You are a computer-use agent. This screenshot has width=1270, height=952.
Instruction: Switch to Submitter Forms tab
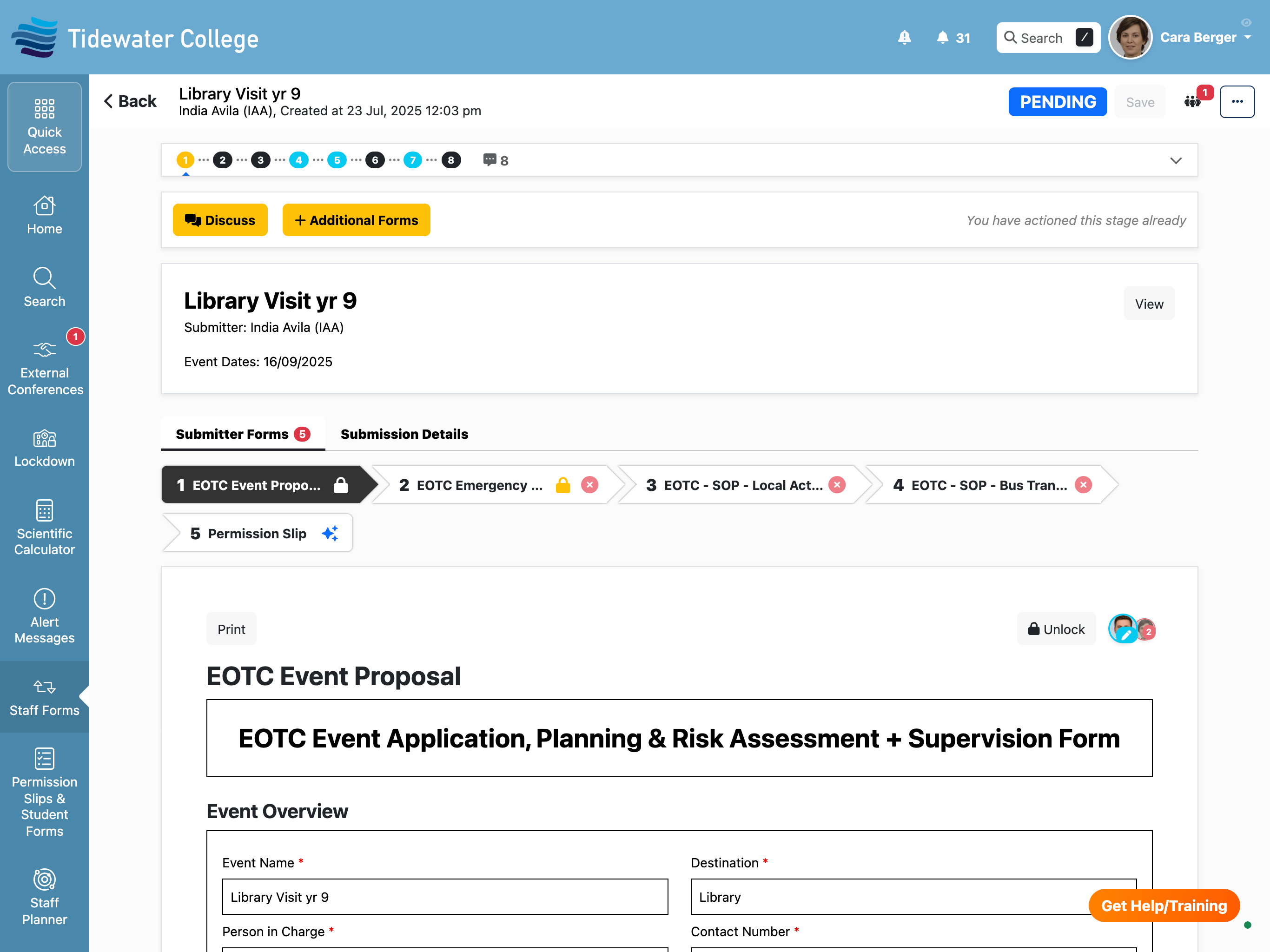243,434
